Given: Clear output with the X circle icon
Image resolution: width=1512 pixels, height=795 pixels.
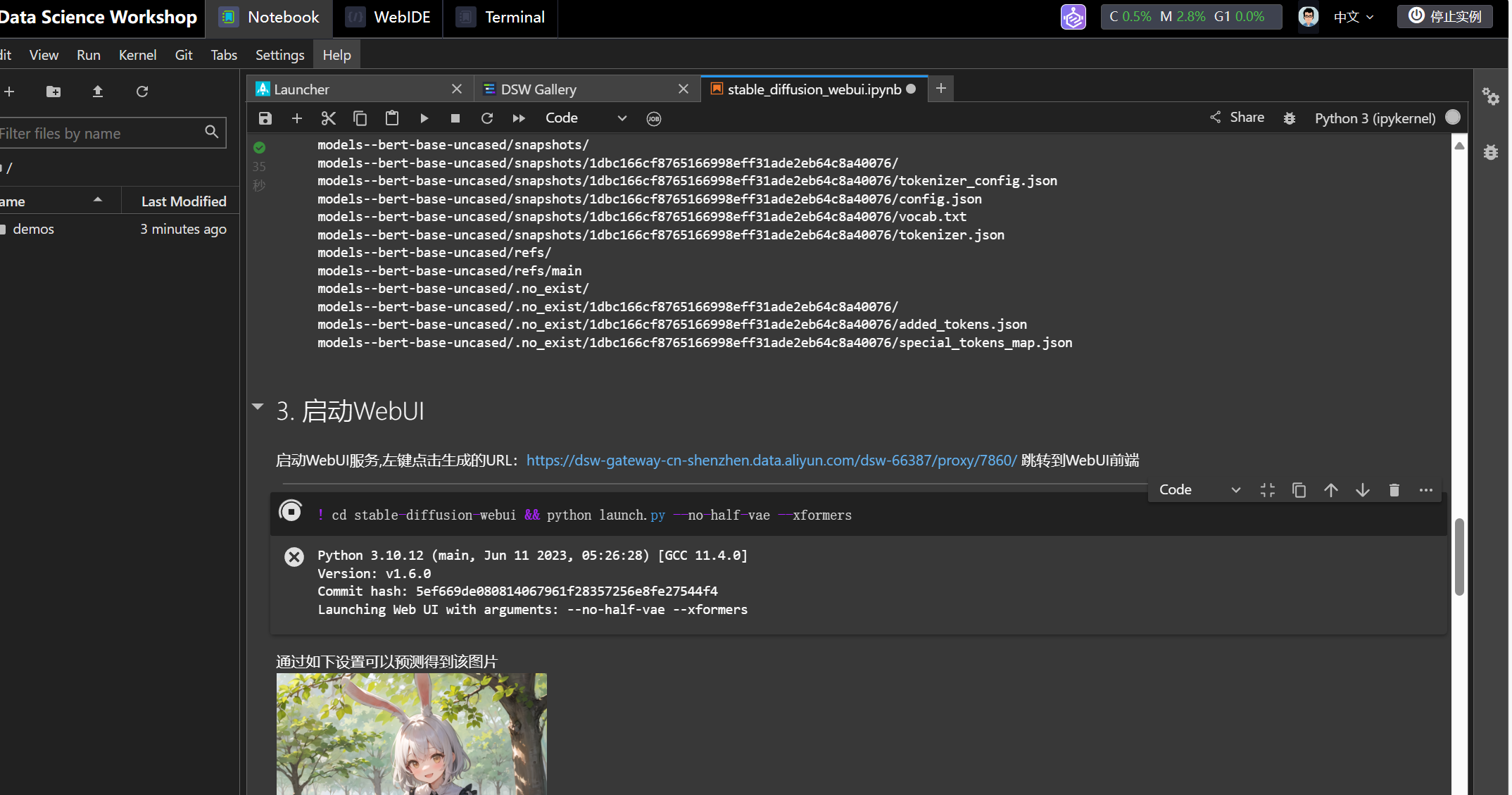Looking at the screenshot, I should [x=294, y=557].
